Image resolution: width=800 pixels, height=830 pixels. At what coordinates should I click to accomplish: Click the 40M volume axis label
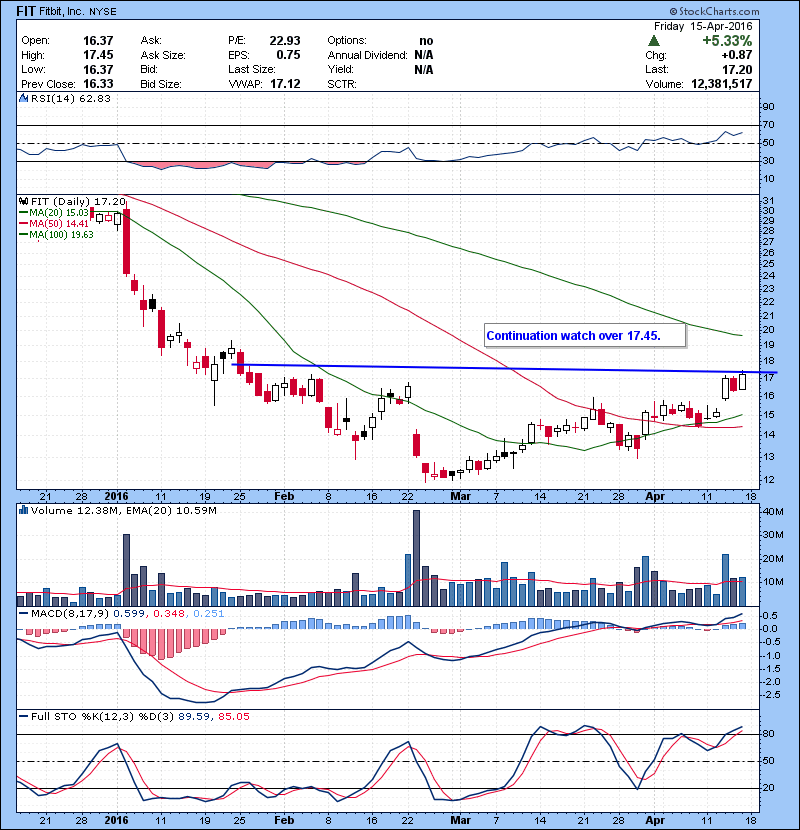click(772, 511)
